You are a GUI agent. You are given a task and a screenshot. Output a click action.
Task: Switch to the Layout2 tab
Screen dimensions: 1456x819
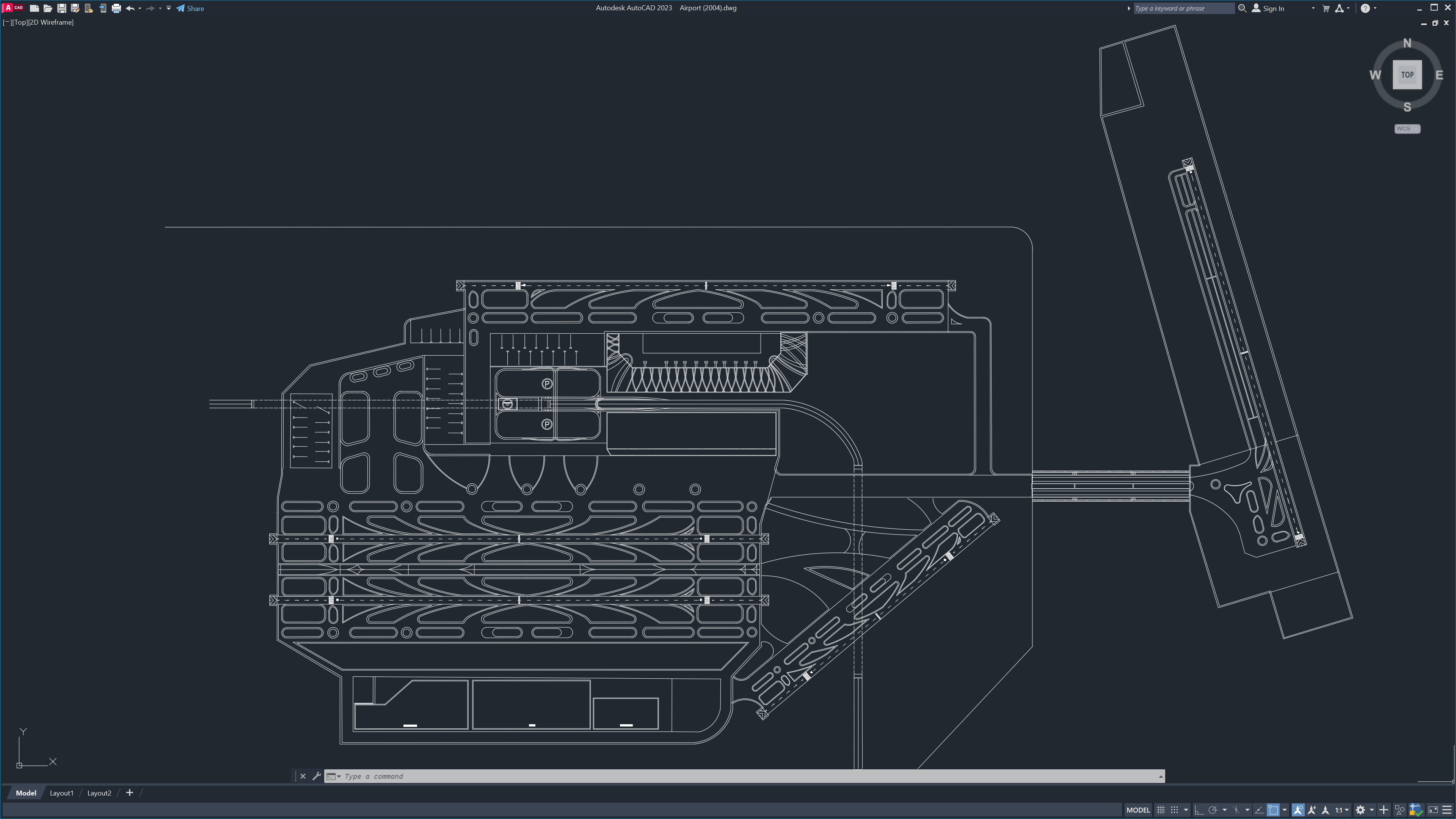tap(99, 793)
